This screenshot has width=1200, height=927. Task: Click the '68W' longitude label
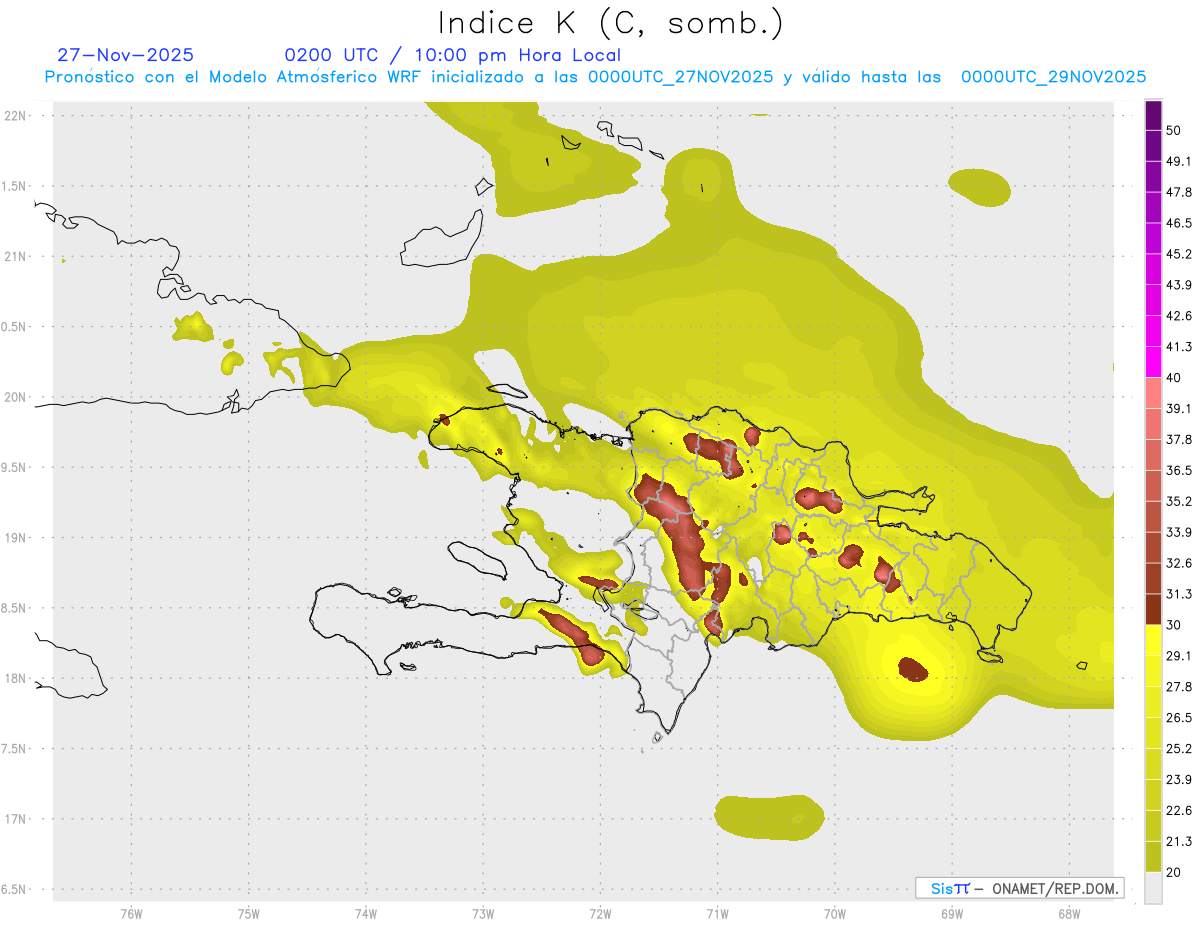(x=1069, y=915)
